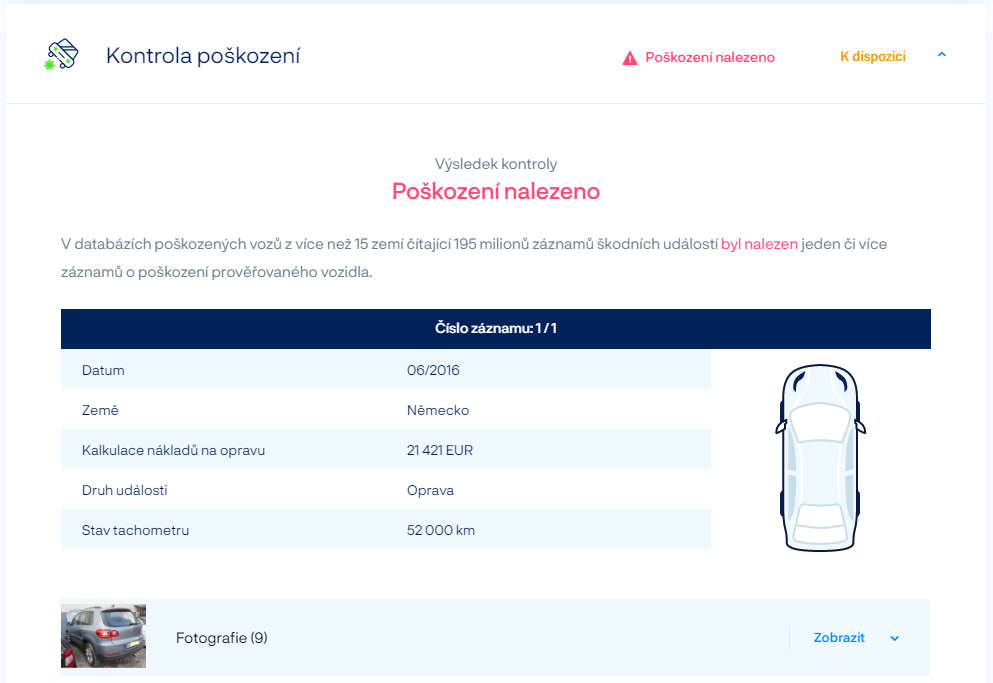This screenshot has width=993, height=683.
Task: Click the K dispozici status label
Action: (x=873, y=56)
